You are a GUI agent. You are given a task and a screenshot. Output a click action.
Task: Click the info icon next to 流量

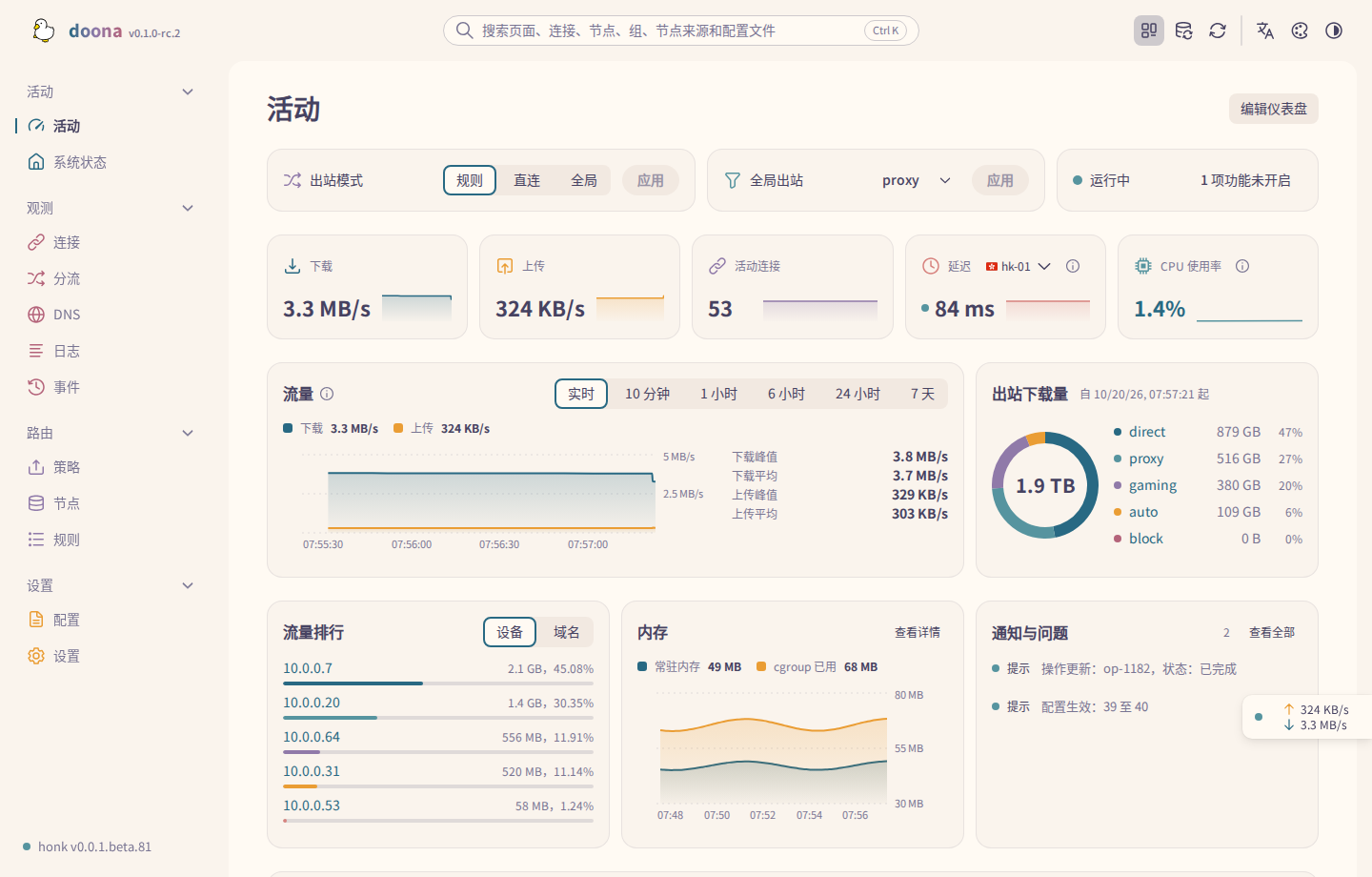pyautogui.click(x=327, y=394)
